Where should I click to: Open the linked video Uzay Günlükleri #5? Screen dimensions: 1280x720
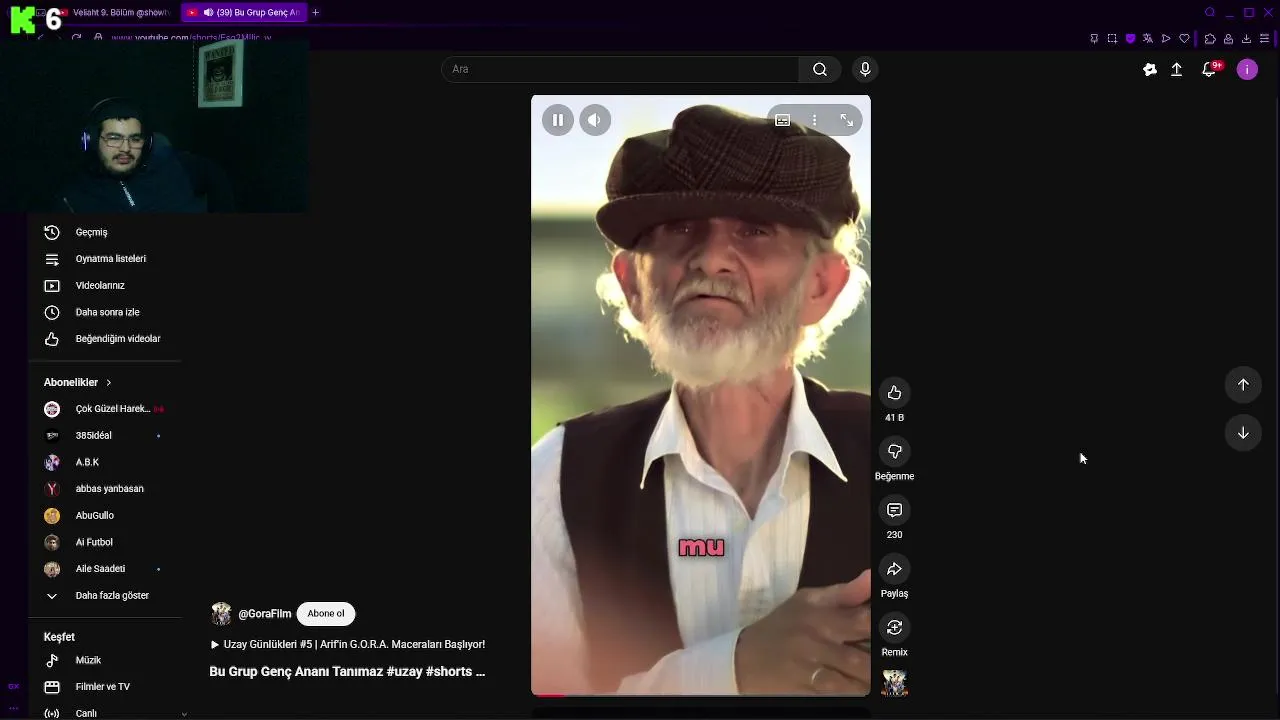348,645
